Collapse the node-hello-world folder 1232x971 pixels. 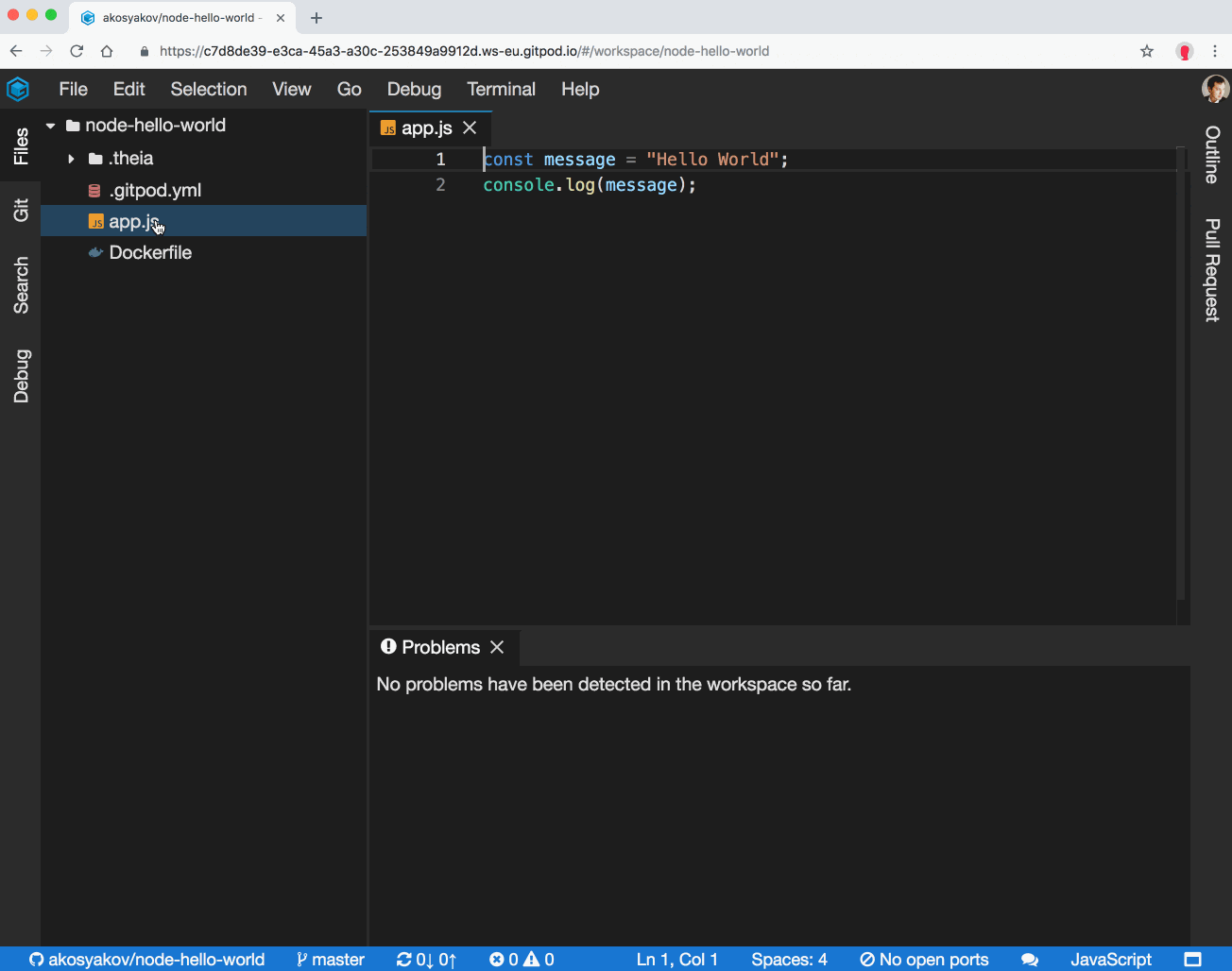(x=50, y=125)
